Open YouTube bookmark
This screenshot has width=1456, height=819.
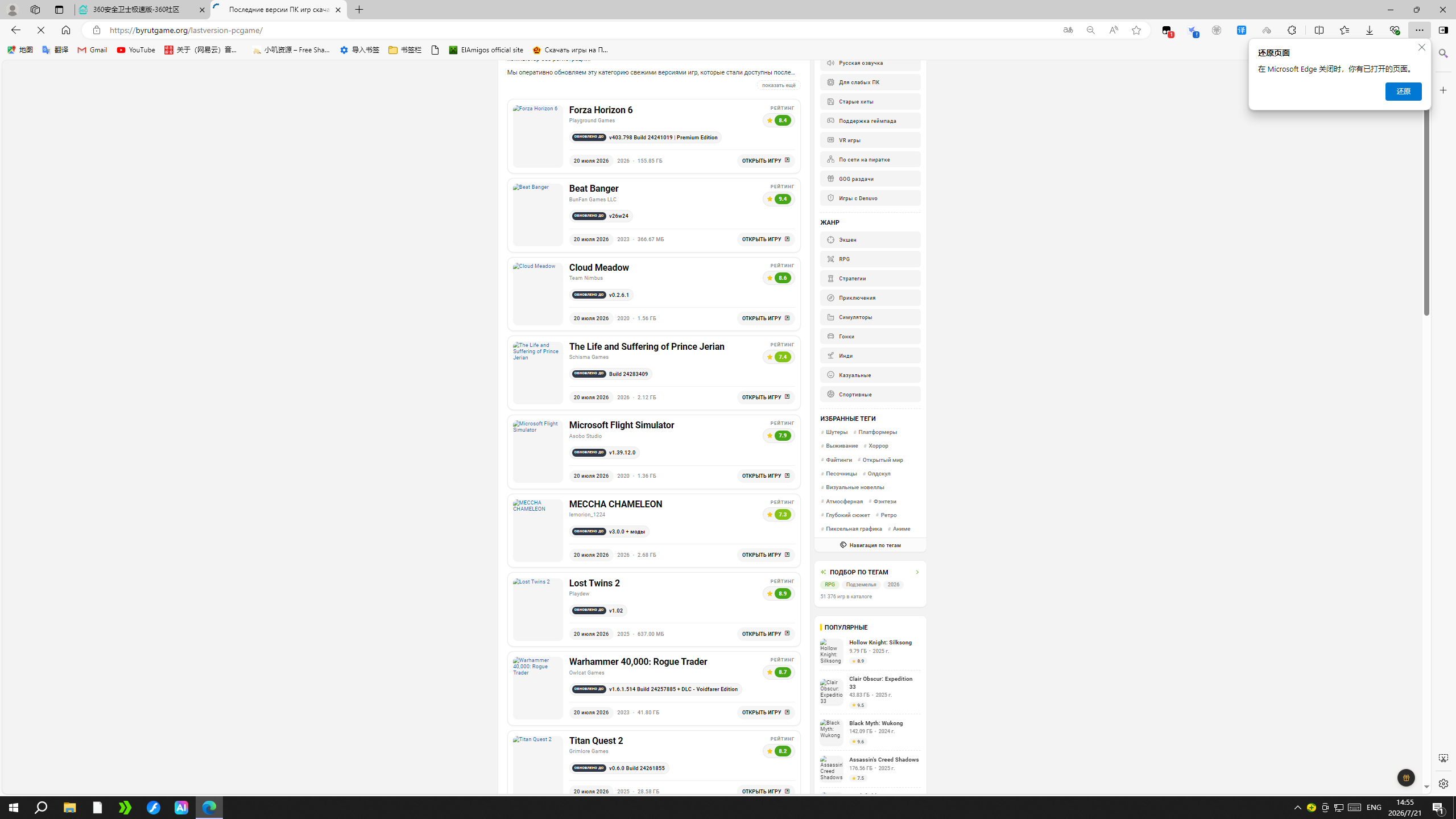[136, 50]
